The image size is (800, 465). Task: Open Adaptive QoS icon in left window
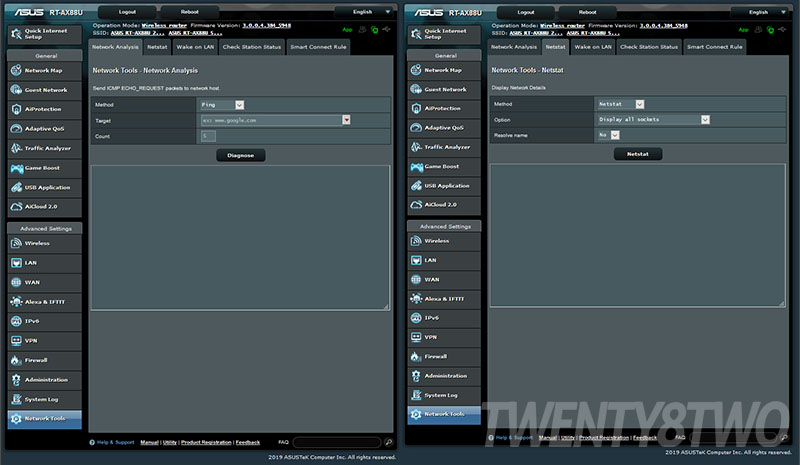pyautogui.click(x=16, y=129)
